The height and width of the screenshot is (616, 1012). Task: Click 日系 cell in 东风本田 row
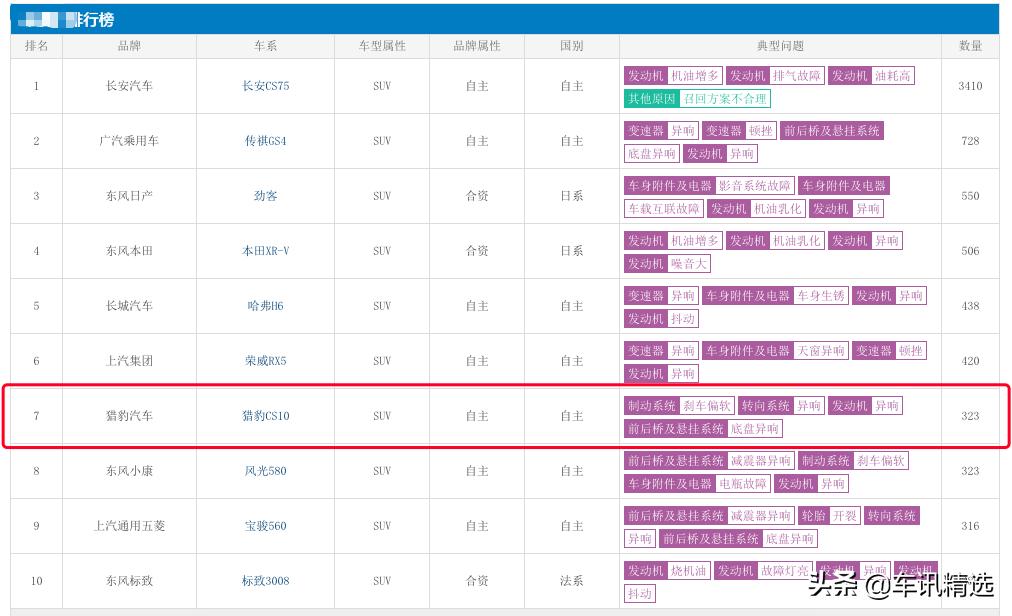tap(572, 251)
